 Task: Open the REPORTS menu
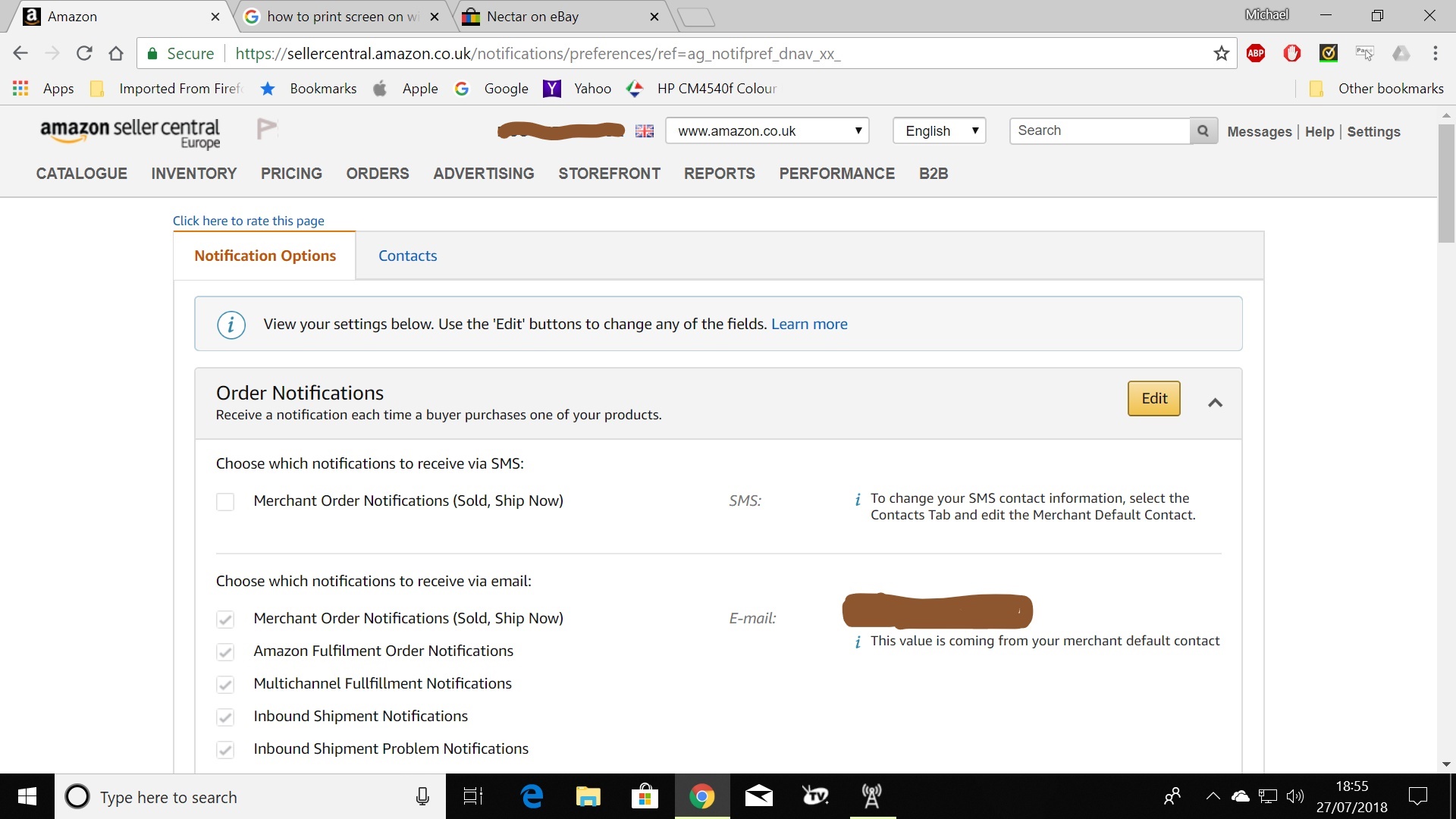click(x=720, y=174)
